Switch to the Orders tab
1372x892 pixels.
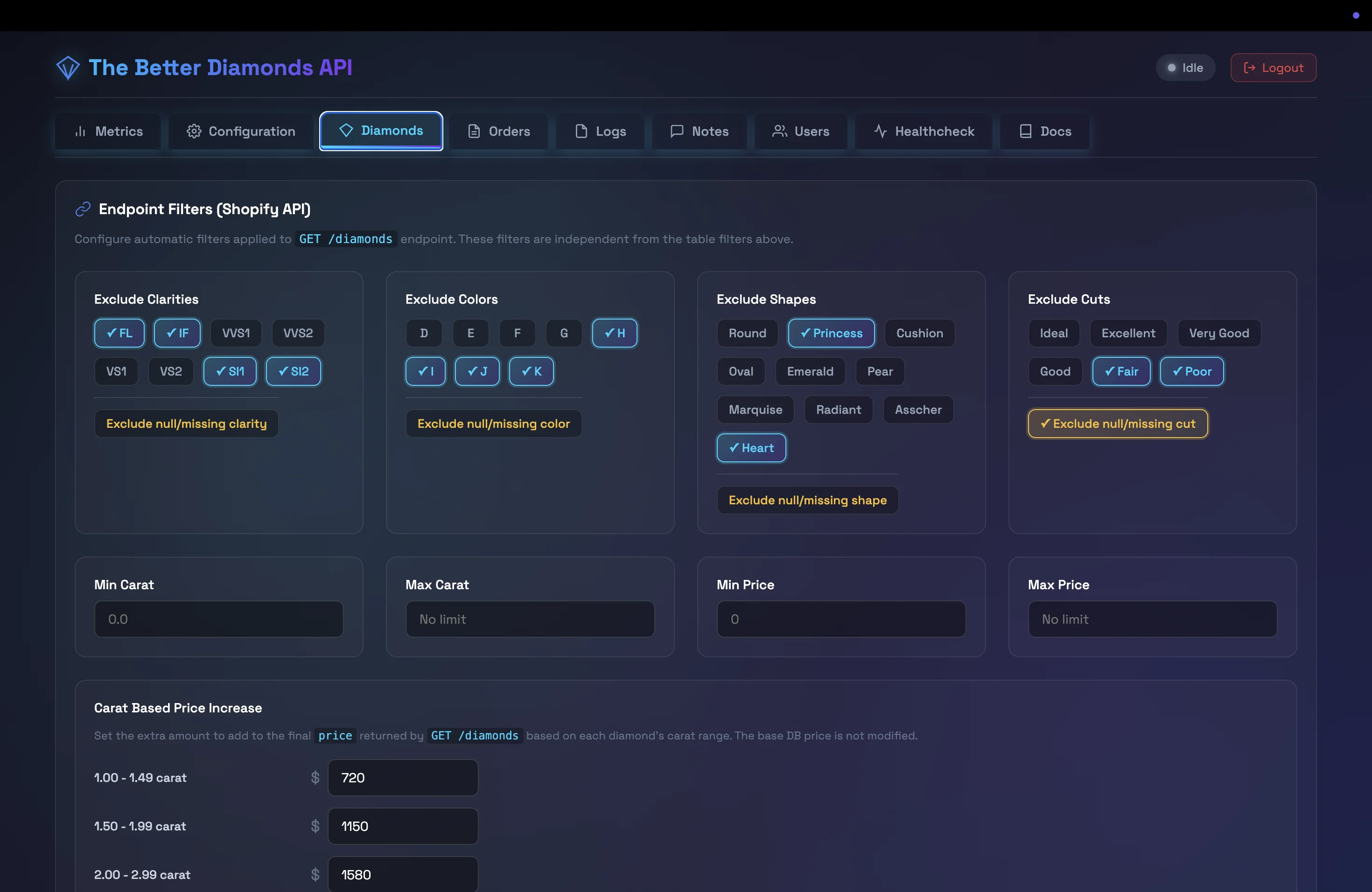(x=499, y=132)
